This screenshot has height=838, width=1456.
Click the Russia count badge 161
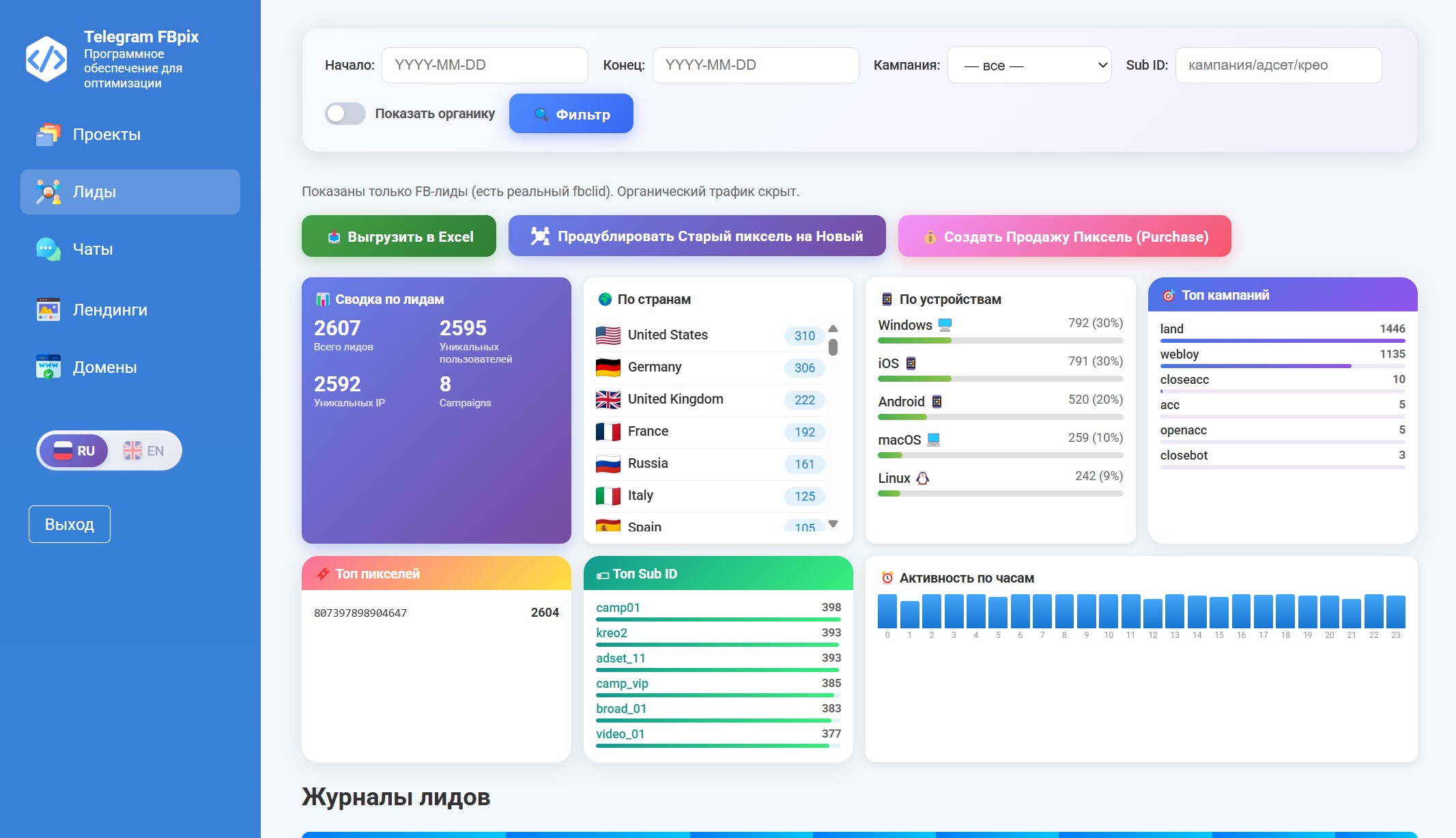pos(805,464)
